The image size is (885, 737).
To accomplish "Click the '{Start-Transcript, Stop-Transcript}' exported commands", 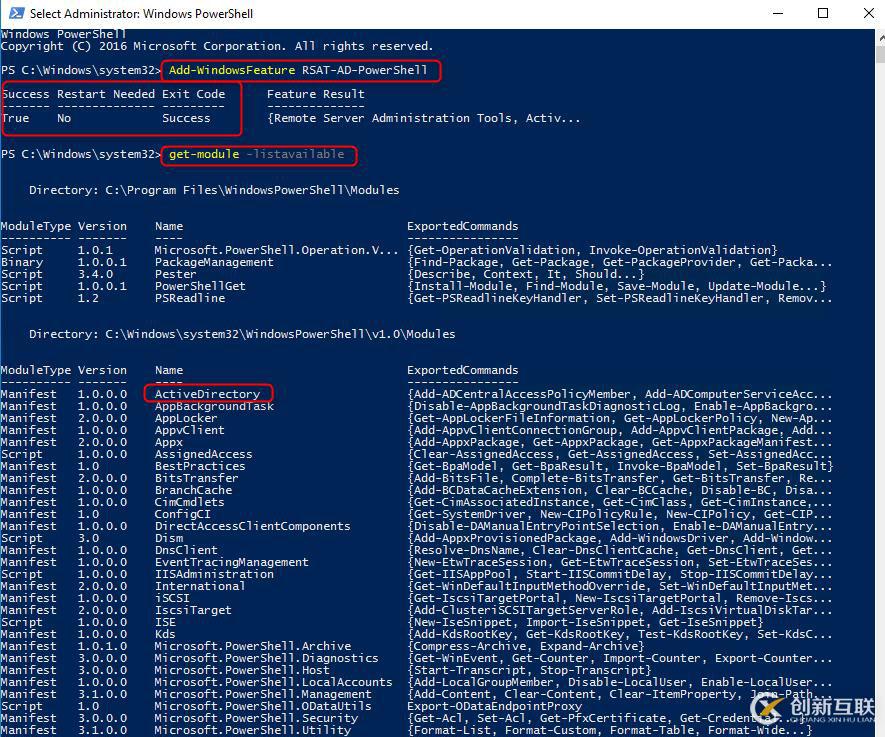I will [x=529, y=670].
